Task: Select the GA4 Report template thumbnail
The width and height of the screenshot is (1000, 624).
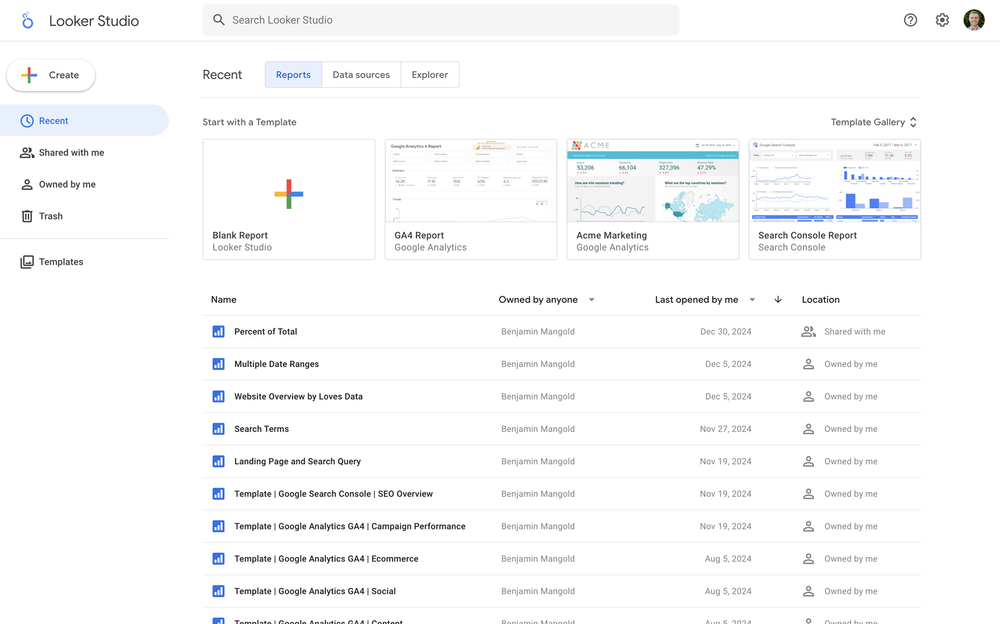Action: click(471, 181)
